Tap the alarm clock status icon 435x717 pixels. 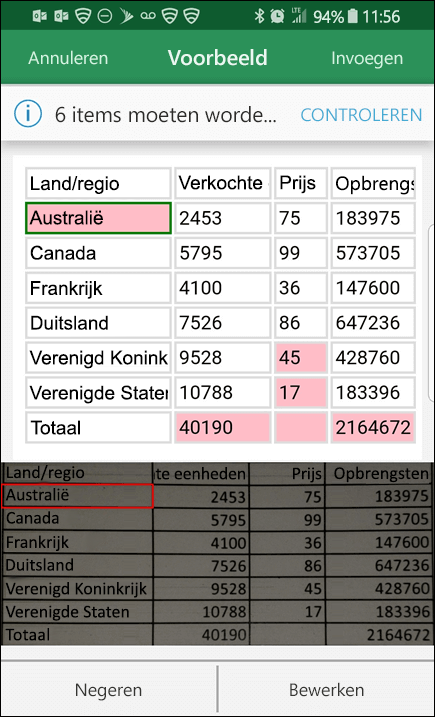point(277,17)
